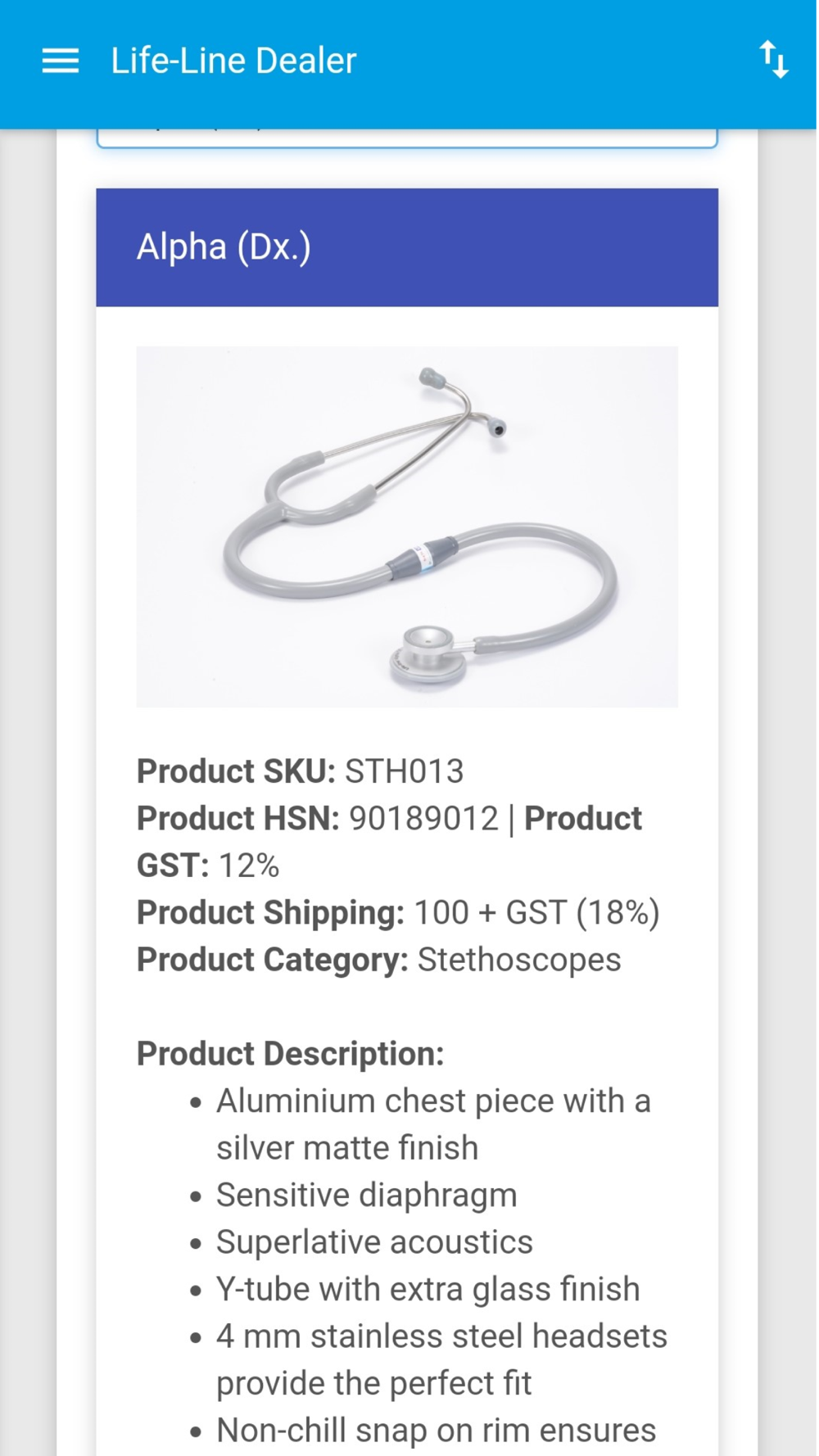
Task: Tap the Product GST 12% value
Action: 249,866
